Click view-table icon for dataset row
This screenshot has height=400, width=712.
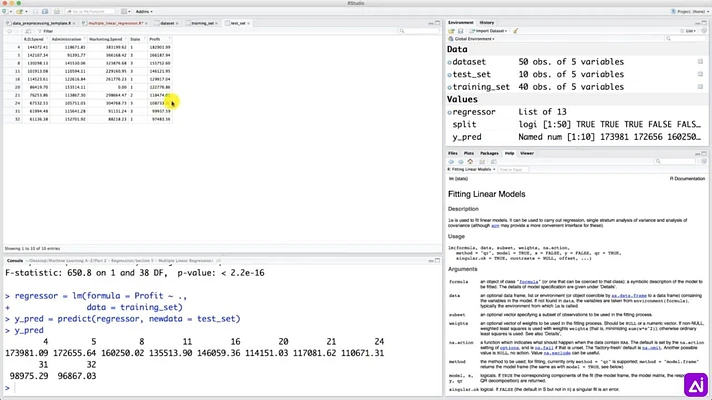click(x=700, y=62)
